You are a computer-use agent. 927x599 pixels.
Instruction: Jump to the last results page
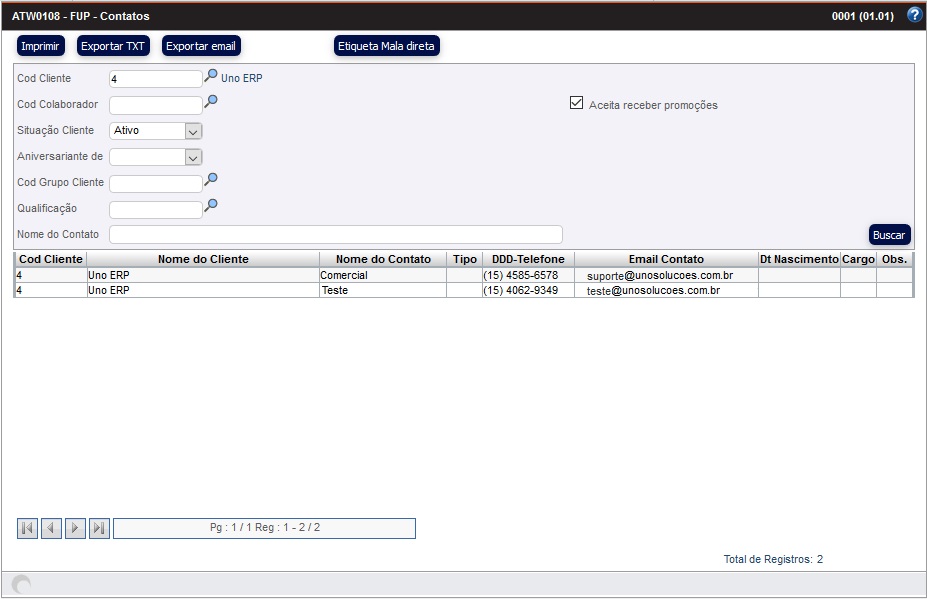pos(99,528)
